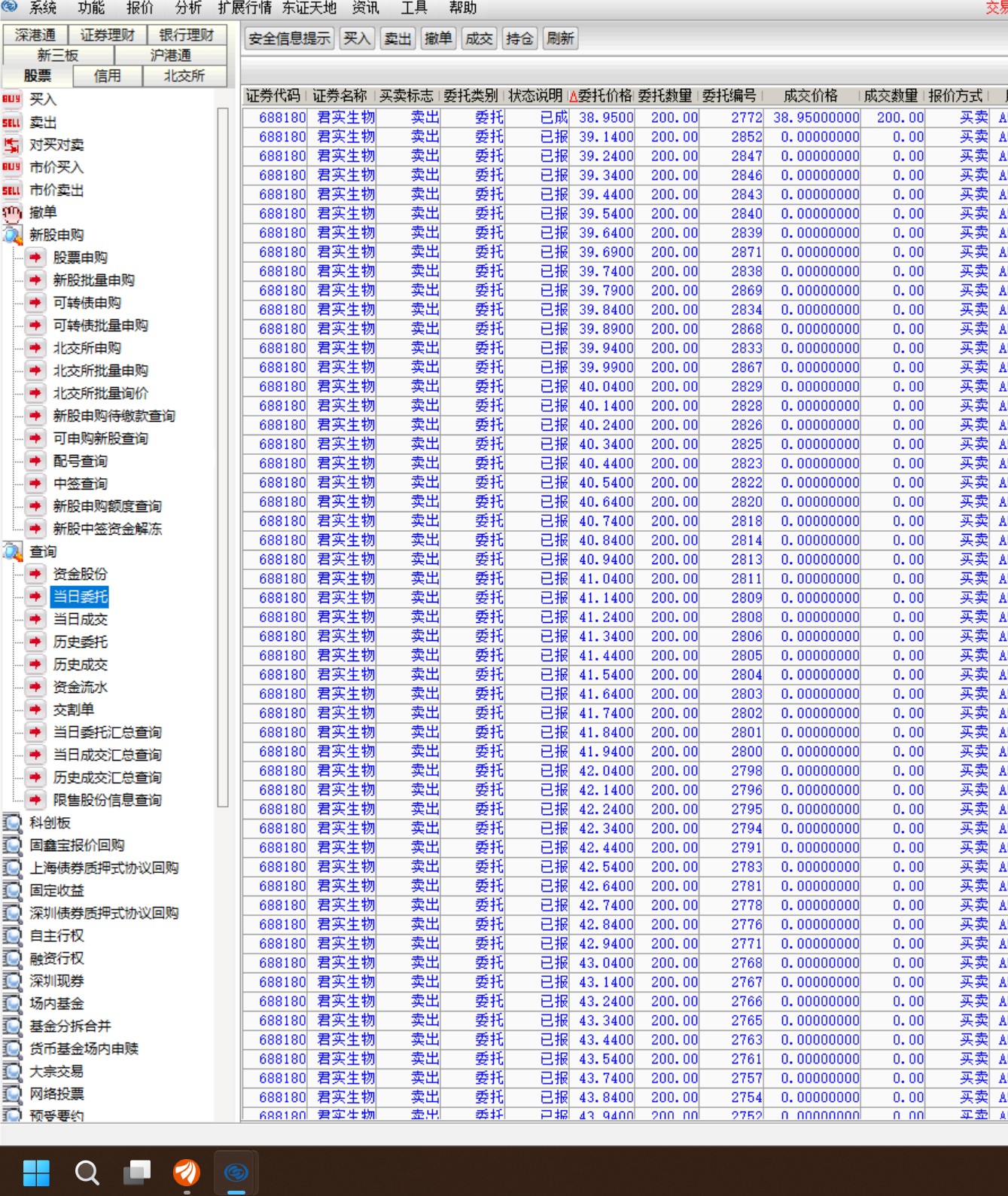Switch to the 沪港通 tab
1008x1196 pixels.
click(x=171, y=55)
